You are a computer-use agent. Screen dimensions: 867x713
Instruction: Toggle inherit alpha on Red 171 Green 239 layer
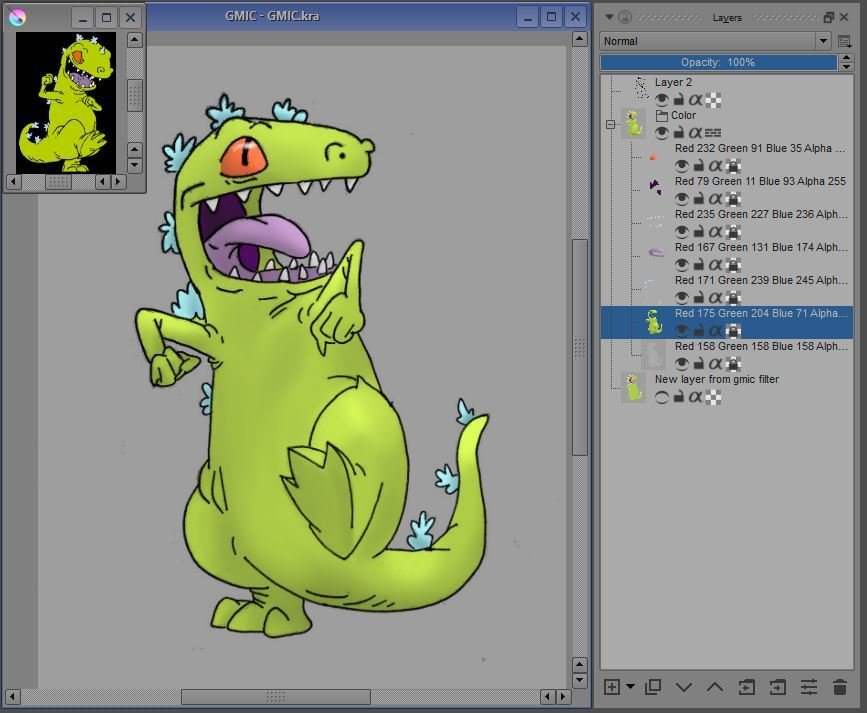715,298
